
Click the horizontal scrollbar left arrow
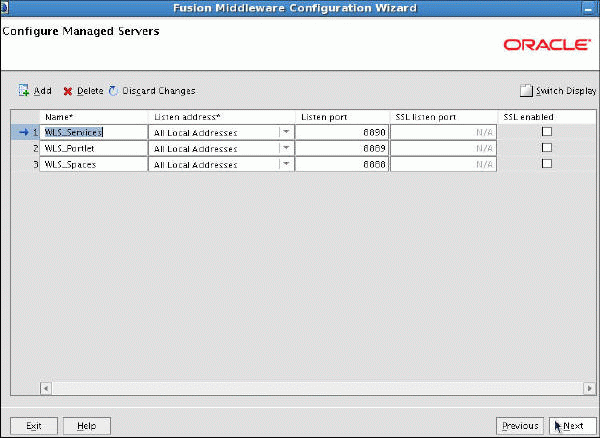point(46,388)
